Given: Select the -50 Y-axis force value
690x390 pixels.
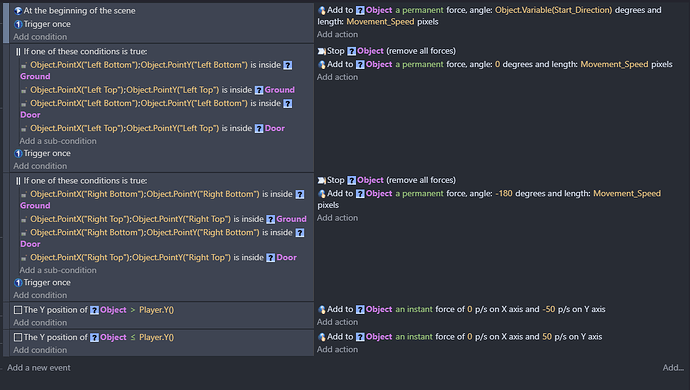Looking at the screenshot, I should coord(548,309).
